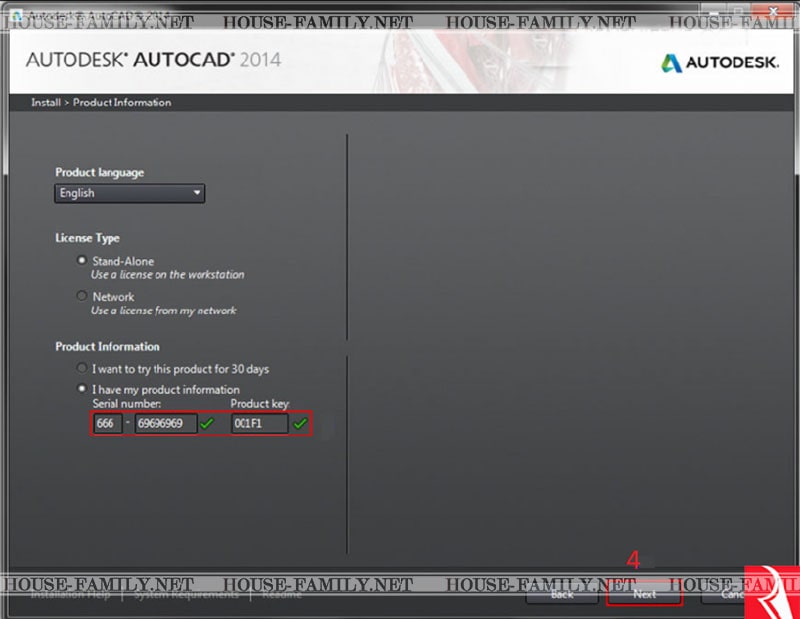Select the Stand-Alone license type
Image resolution: width=800 pixels, height=619 pixels.
tap(82, 260)
